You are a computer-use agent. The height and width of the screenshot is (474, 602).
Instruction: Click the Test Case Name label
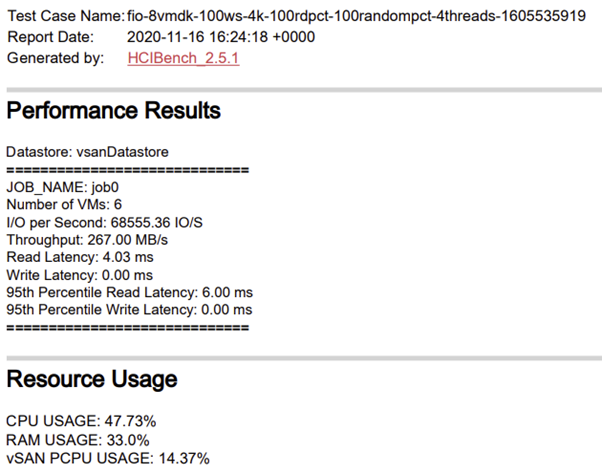pyautogui.click(x=65, y=16)
